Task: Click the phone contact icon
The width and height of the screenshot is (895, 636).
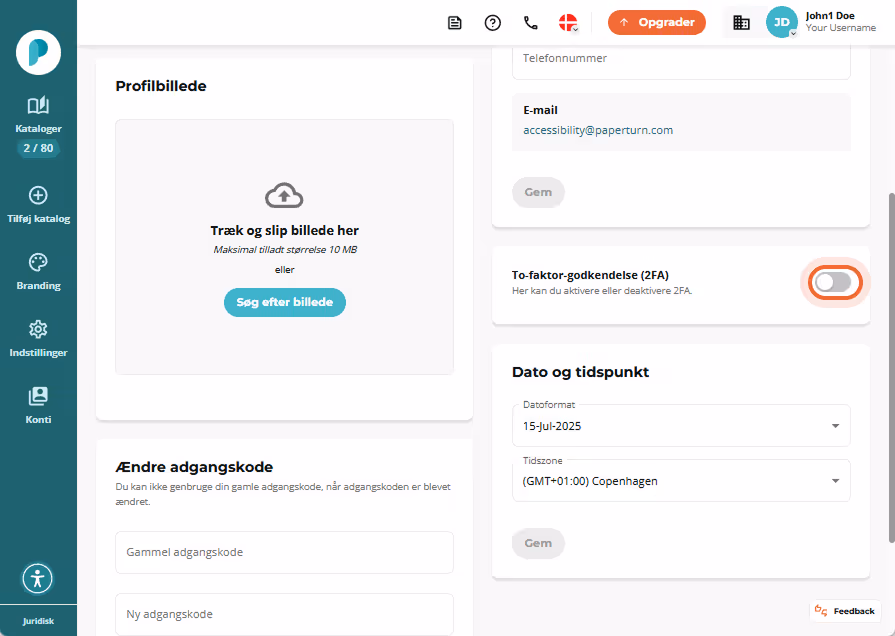Action: pos(531,23)
